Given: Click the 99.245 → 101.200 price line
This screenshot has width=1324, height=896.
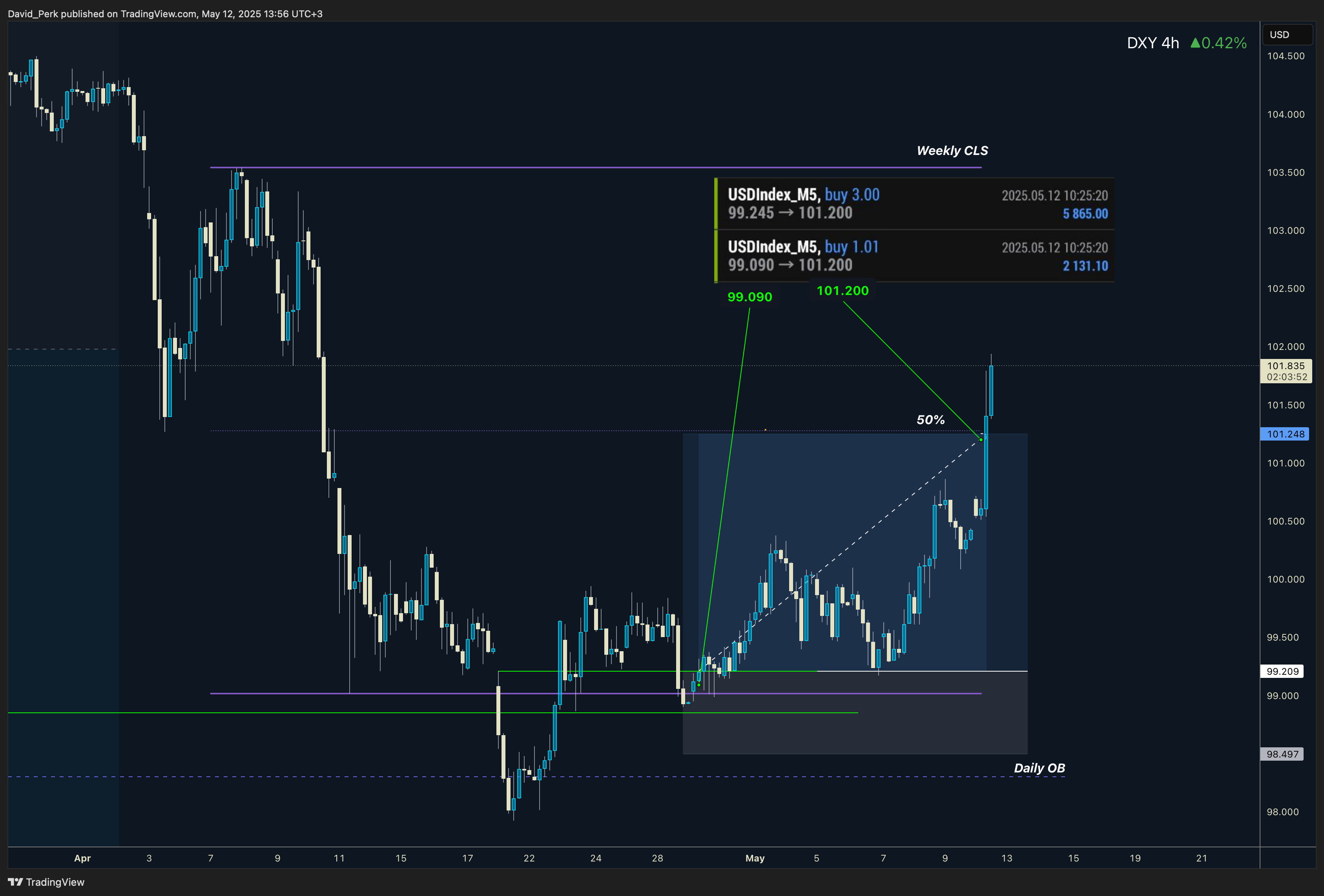Looking at the screenshot, I should coord(790,213).
